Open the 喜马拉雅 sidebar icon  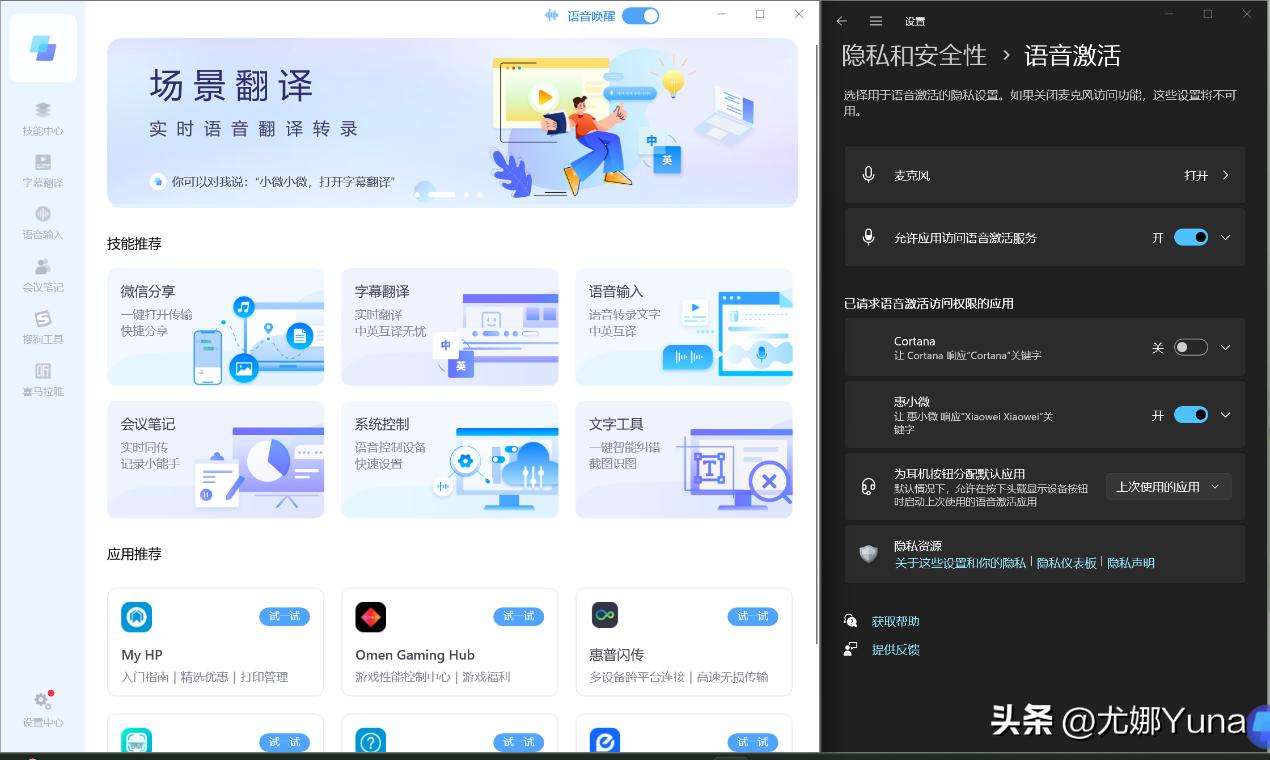tap(42, 378)
